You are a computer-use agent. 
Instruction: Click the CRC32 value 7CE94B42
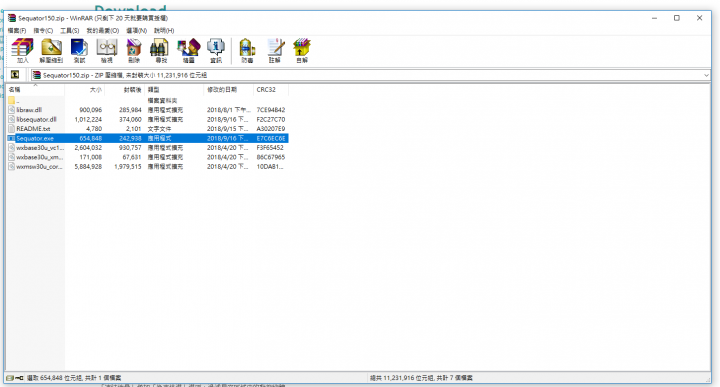[x=271, y=110]
